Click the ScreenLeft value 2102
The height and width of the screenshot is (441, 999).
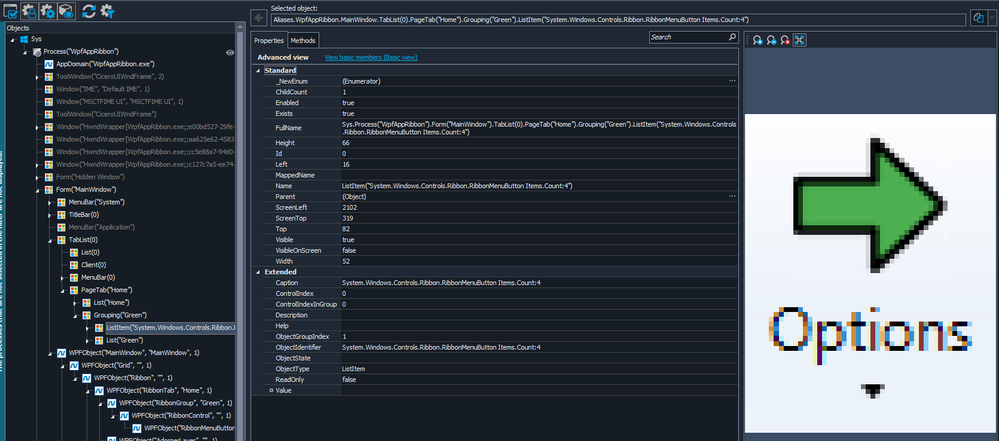click(x=349, y=208)
